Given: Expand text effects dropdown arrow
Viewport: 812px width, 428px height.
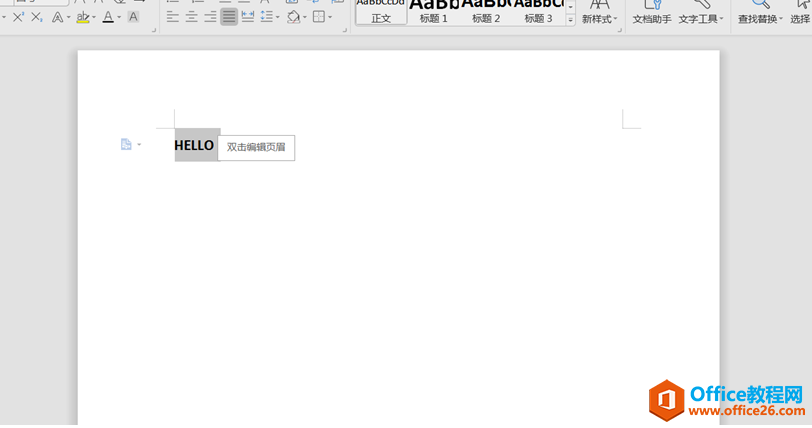Looking at the screenshot, I should coord(68,18).
